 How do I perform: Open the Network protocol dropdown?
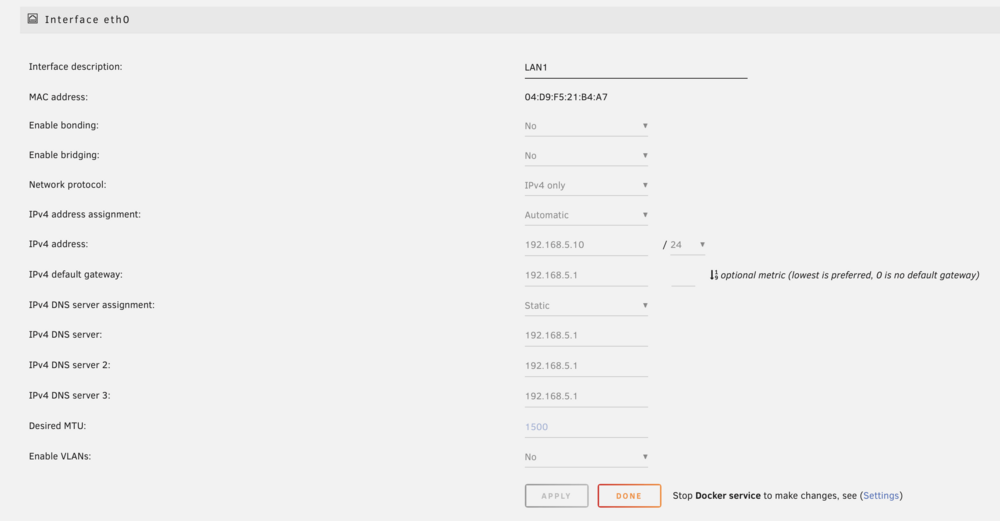tap(586, 186)
